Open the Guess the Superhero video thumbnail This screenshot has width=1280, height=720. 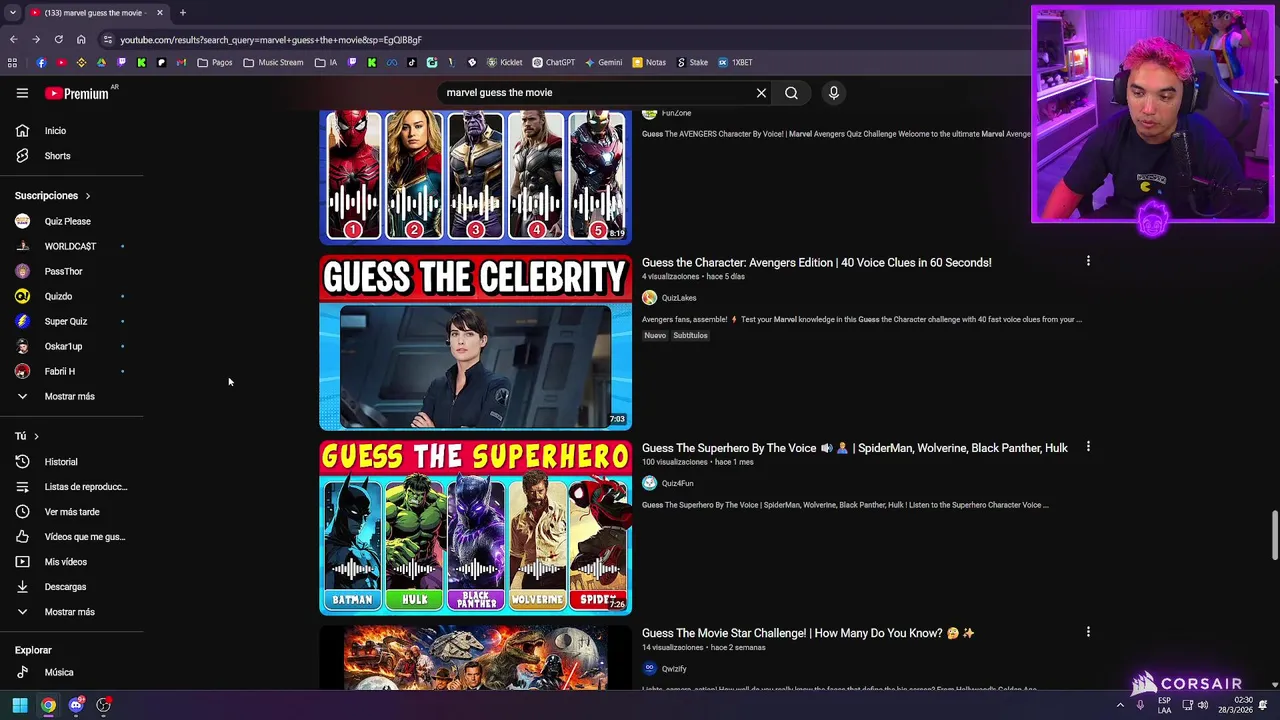475,527
